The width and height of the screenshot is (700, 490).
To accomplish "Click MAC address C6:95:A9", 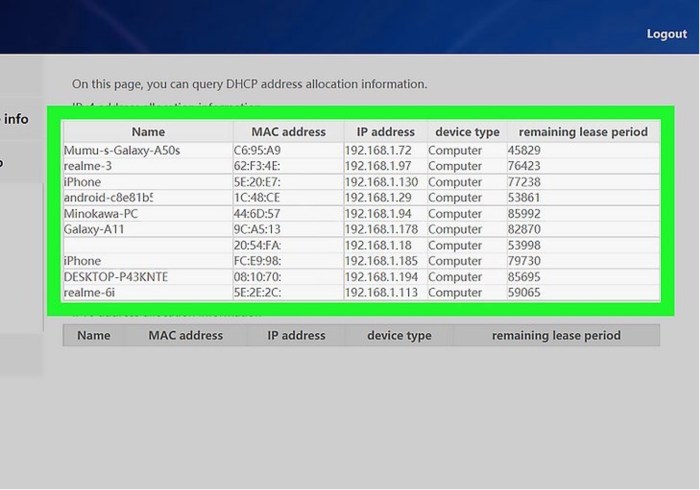I will tap(257, 150).
